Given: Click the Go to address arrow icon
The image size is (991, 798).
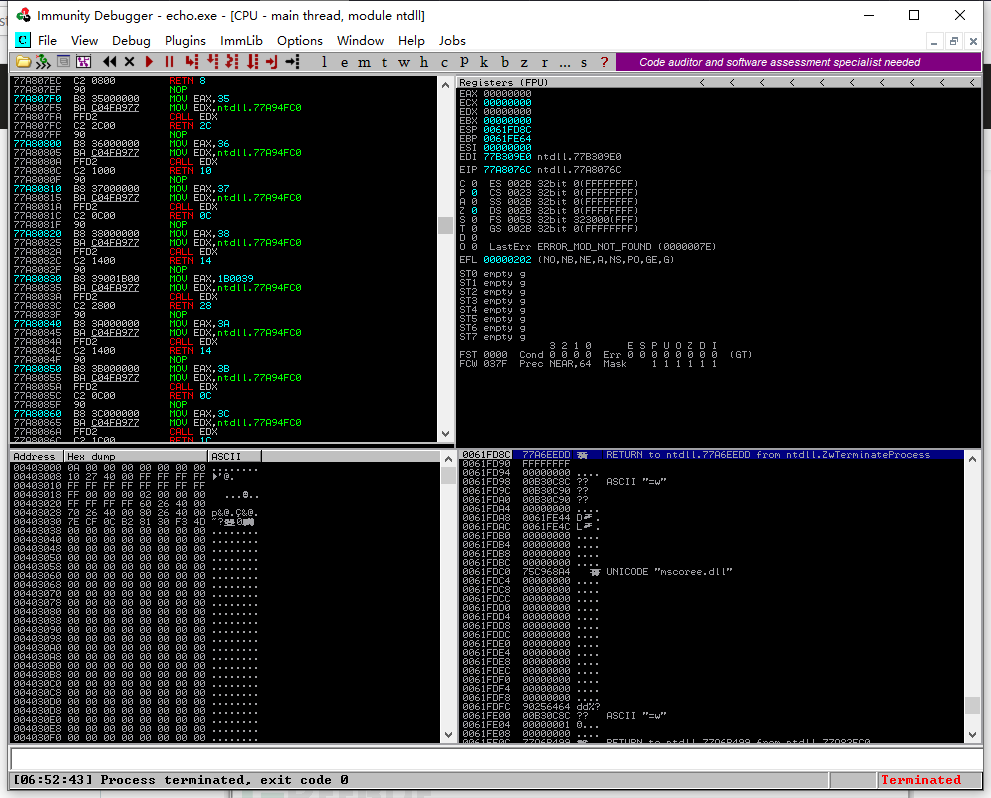Looking at the screenshot, I should (x=292, y=62).
